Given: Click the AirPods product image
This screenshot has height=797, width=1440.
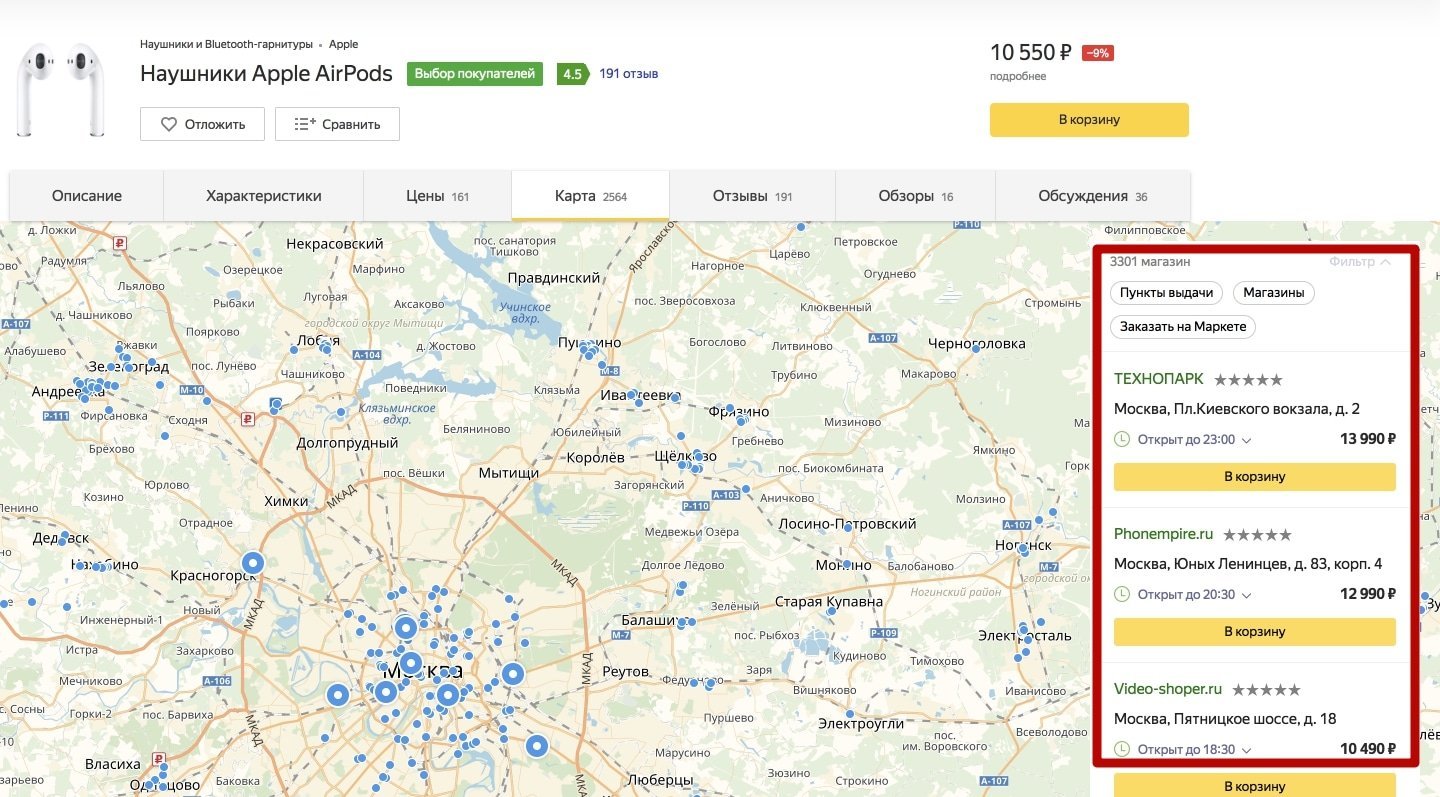Looking at the screenshot, I should coord(61,90).
